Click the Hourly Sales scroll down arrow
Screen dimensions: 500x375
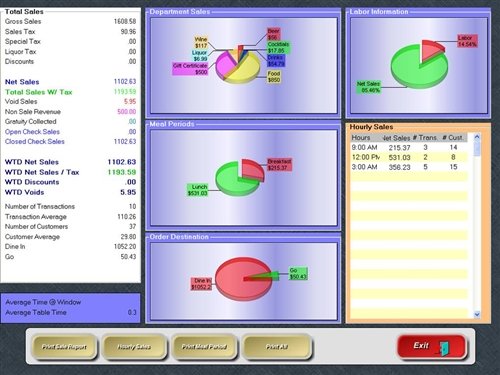click(477, 314)
